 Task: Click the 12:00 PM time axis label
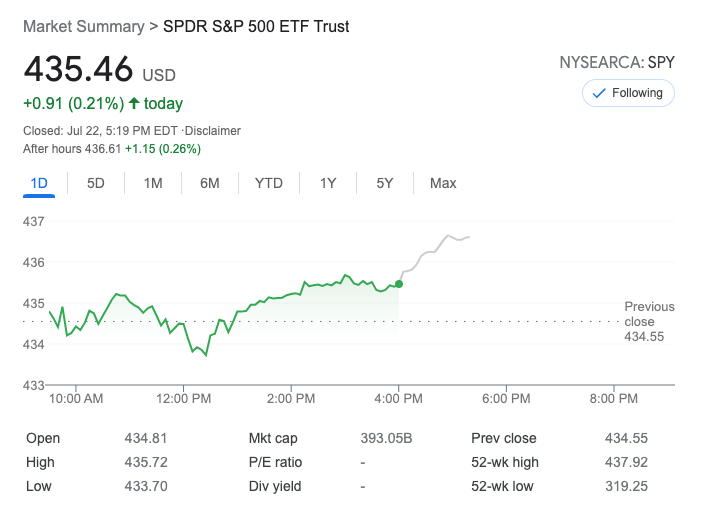pos(185,398)
